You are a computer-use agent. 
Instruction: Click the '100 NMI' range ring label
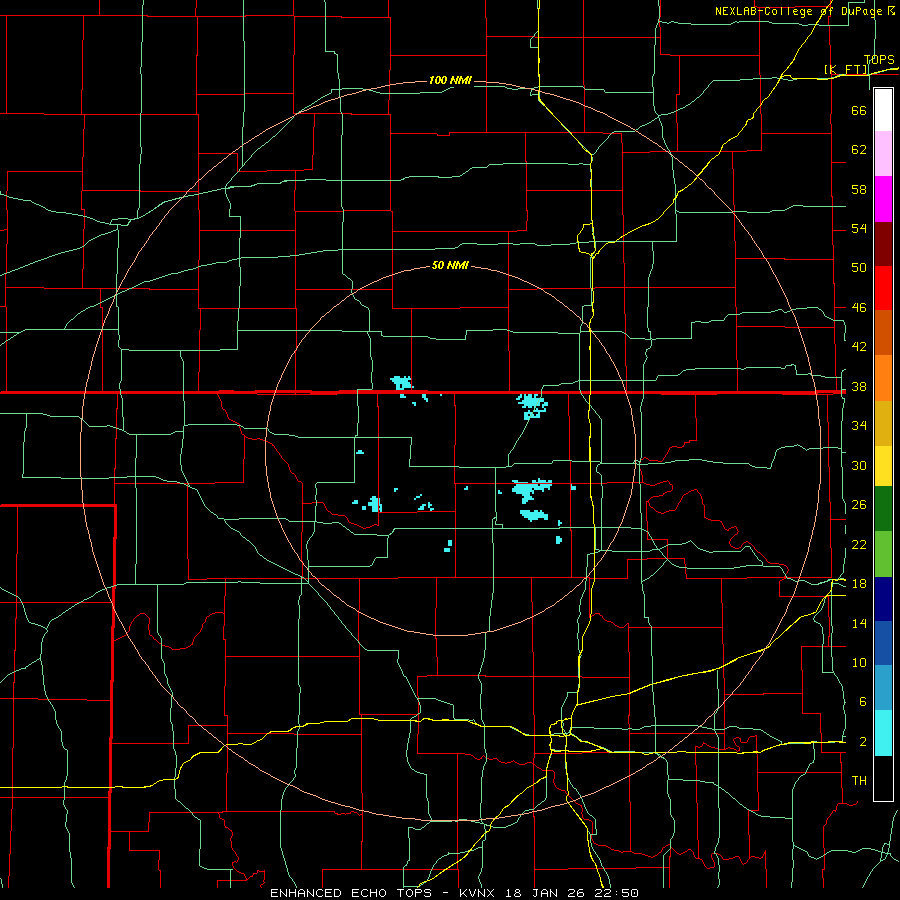point(450,80)
